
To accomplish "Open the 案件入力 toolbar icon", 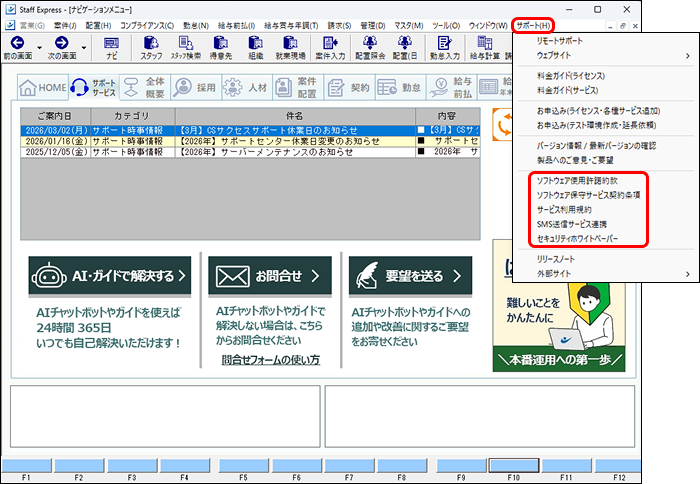I will 330,48.
